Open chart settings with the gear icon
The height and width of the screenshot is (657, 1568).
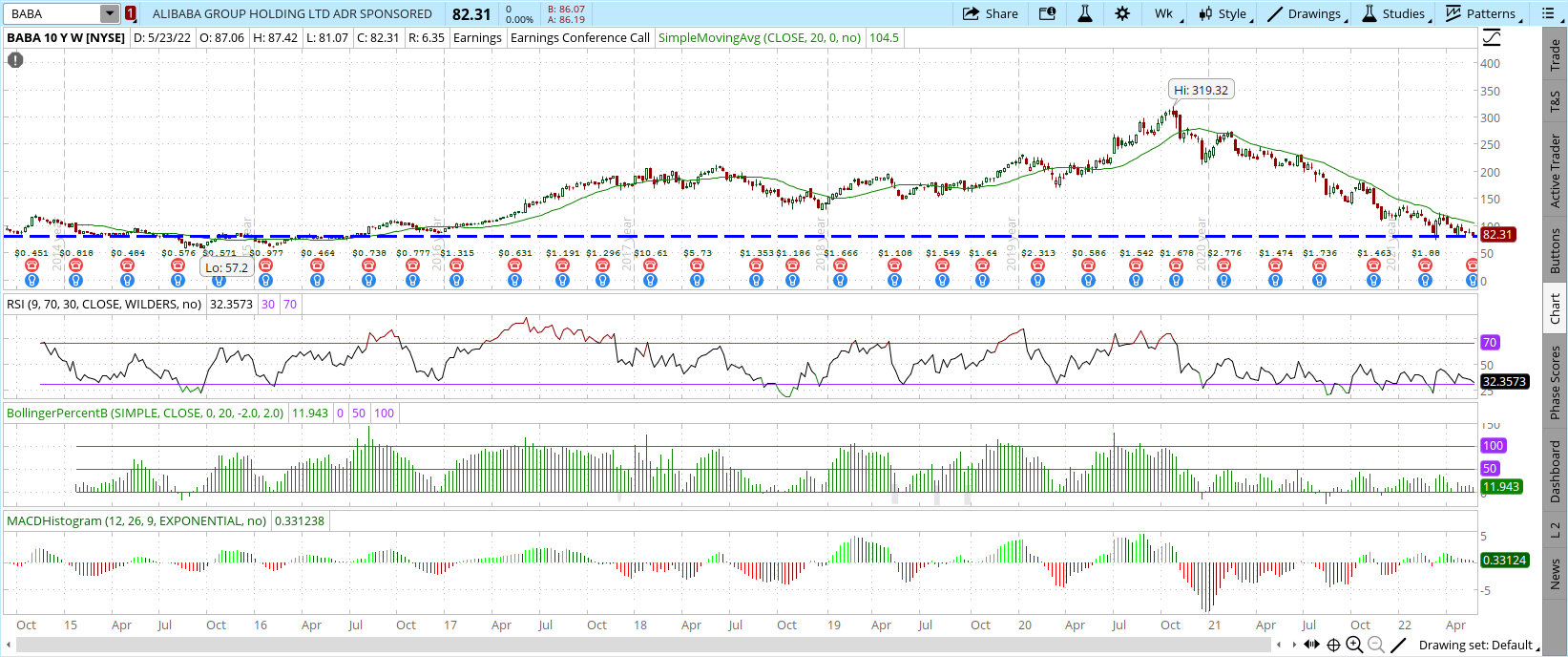coord(1122,13)
